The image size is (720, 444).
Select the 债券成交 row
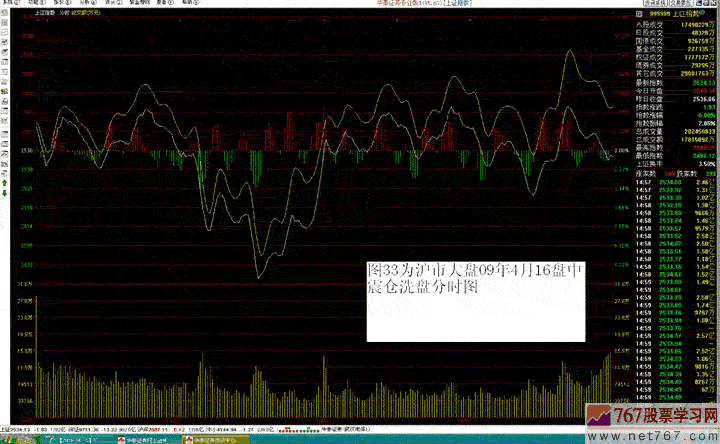click(x=675, y=66)
